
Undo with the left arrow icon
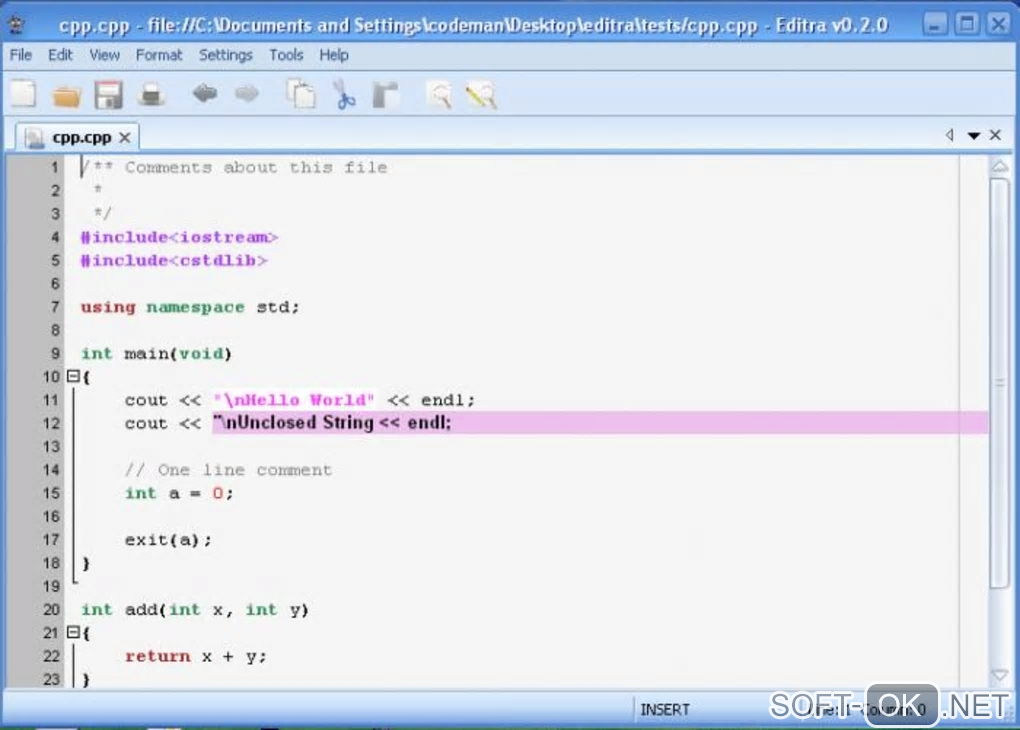(205, 94)
